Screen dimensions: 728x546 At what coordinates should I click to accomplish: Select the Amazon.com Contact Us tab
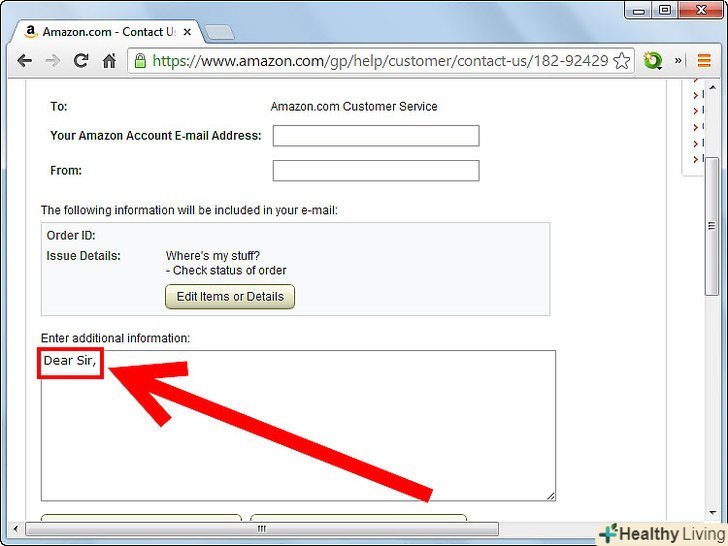click(x=107, y=32)
